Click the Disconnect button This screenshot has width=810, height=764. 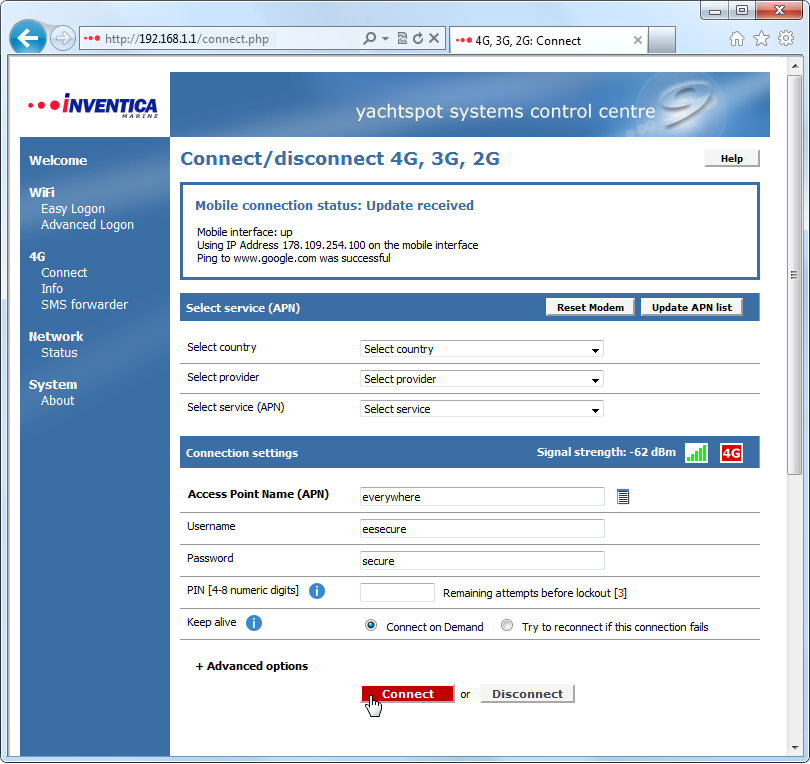[527, 694]
